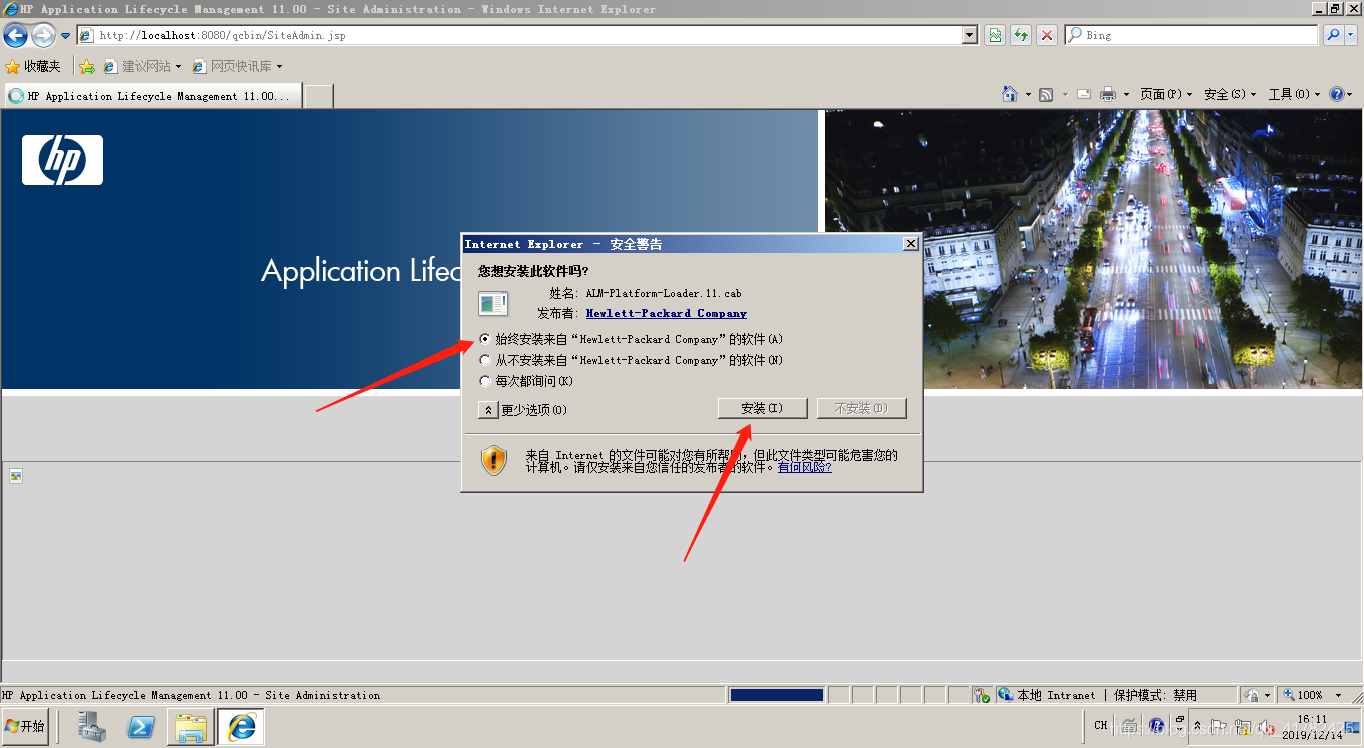The image size is (1364, 748).
Task: Open the 有何风险? risk link
Action: 805,467
